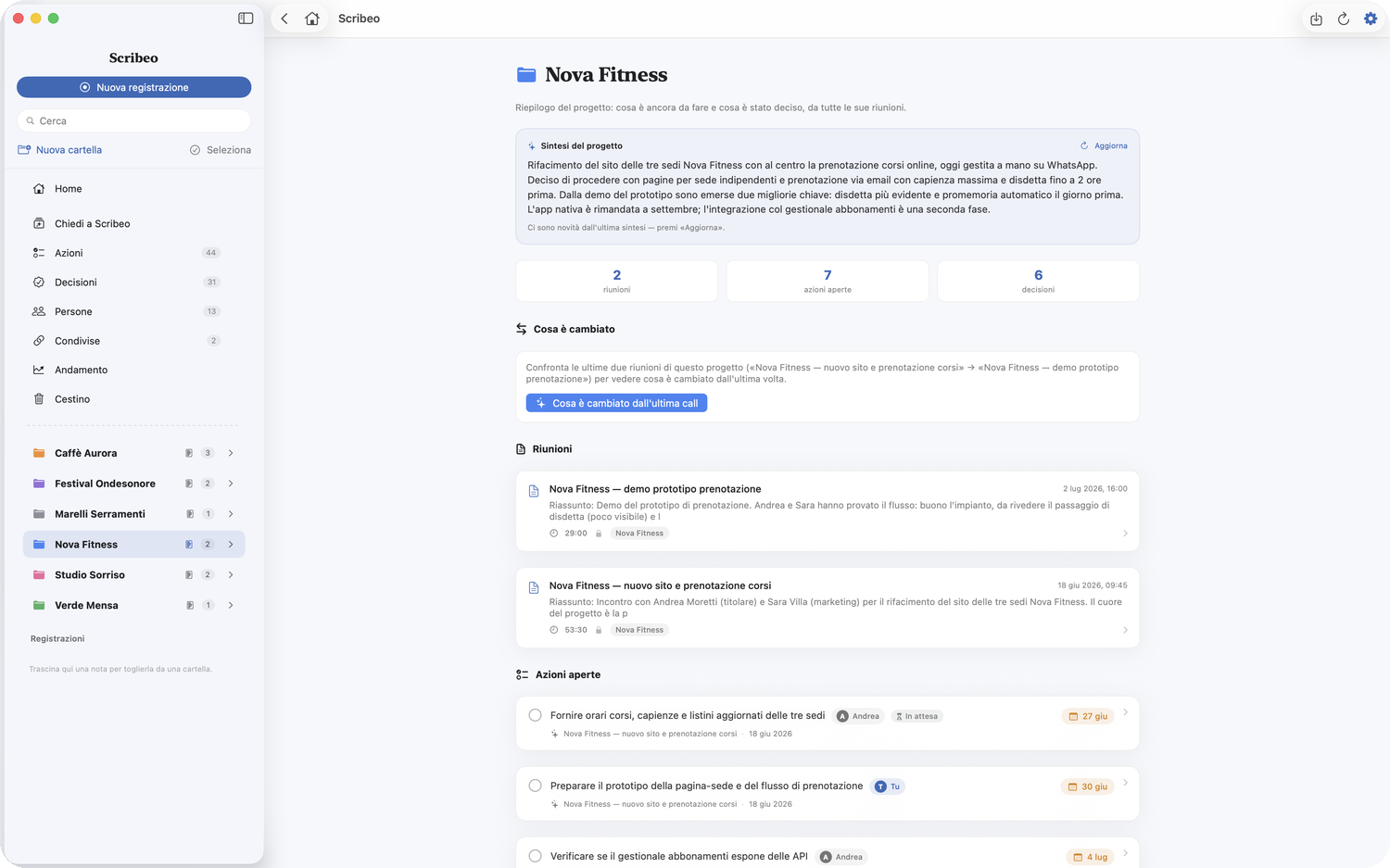The image size is (1390, 868).
Task: Click the Studio Sorriso pink folder icon
Action: (x=39, y=574)
